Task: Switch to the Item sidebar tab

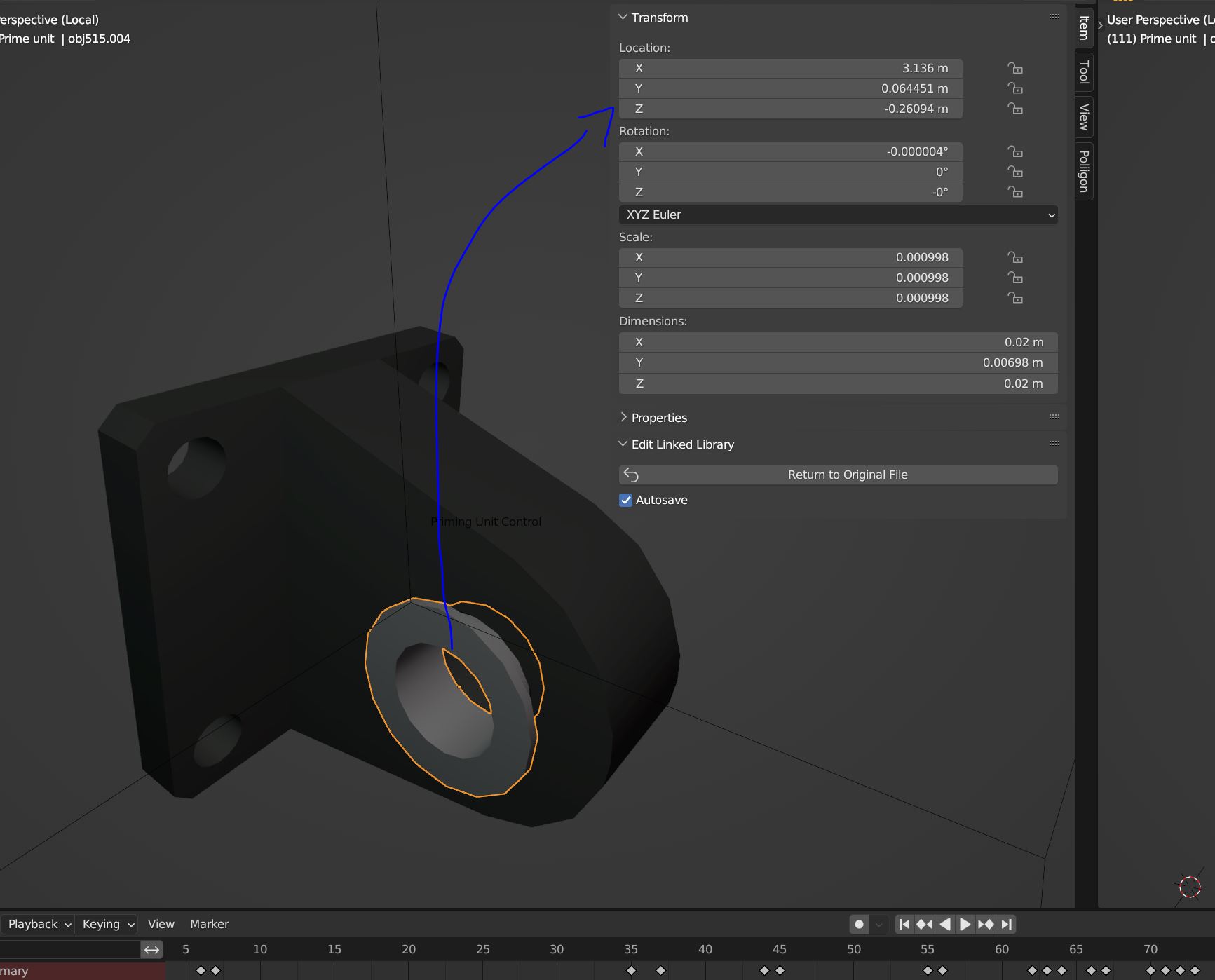Action: tap(1084, 28)
